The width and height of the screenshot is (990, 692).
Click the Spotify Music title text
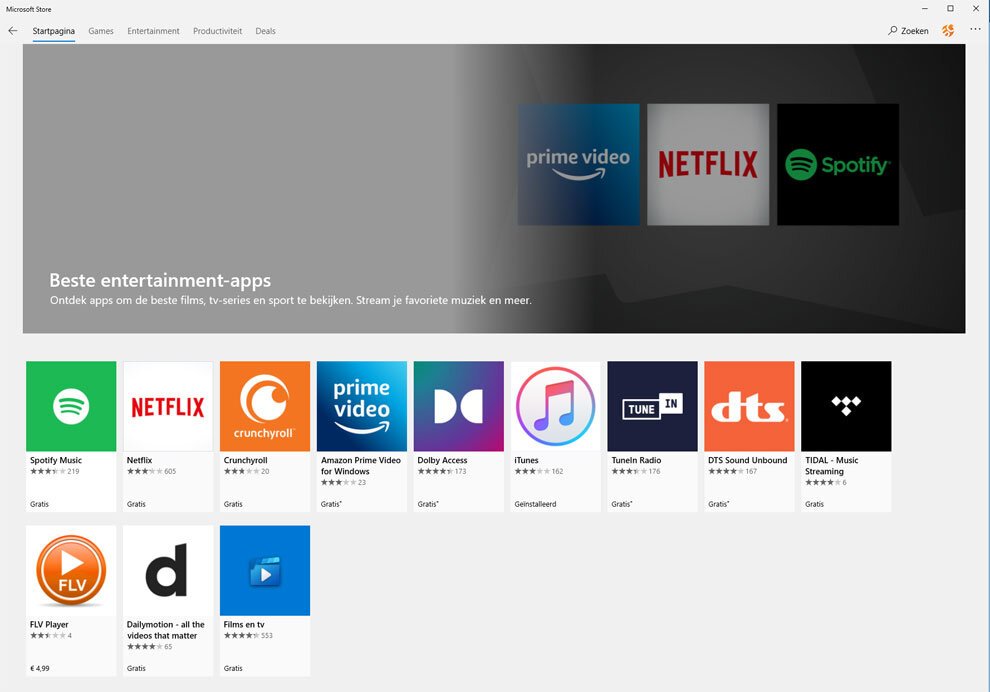[x=56, y=460]
